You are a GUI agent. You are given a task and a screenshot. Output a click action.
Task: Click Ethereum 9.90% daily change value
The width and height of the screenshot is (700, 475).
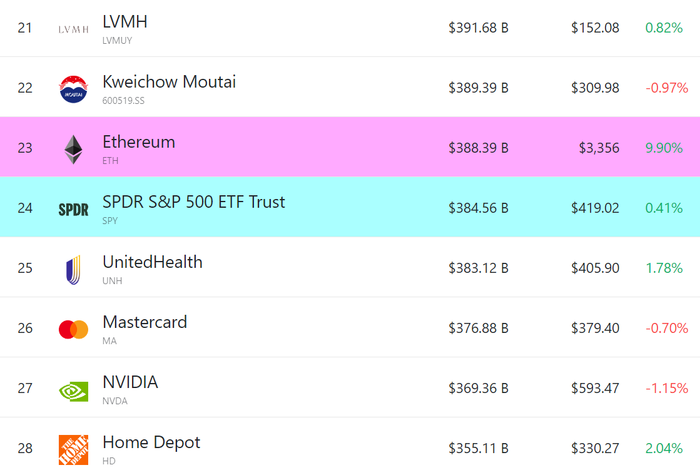[664, 148]
